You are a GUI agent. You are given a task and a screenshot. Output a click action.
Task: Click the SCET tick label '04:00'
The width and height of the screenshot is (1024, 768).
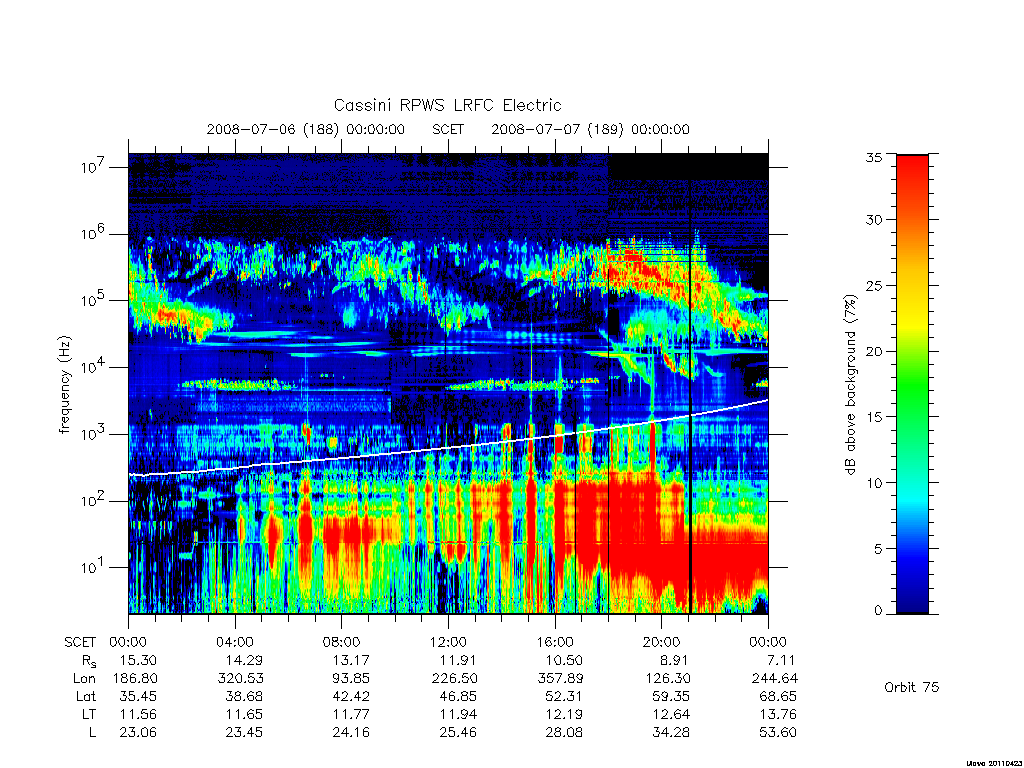coord(234,642)
